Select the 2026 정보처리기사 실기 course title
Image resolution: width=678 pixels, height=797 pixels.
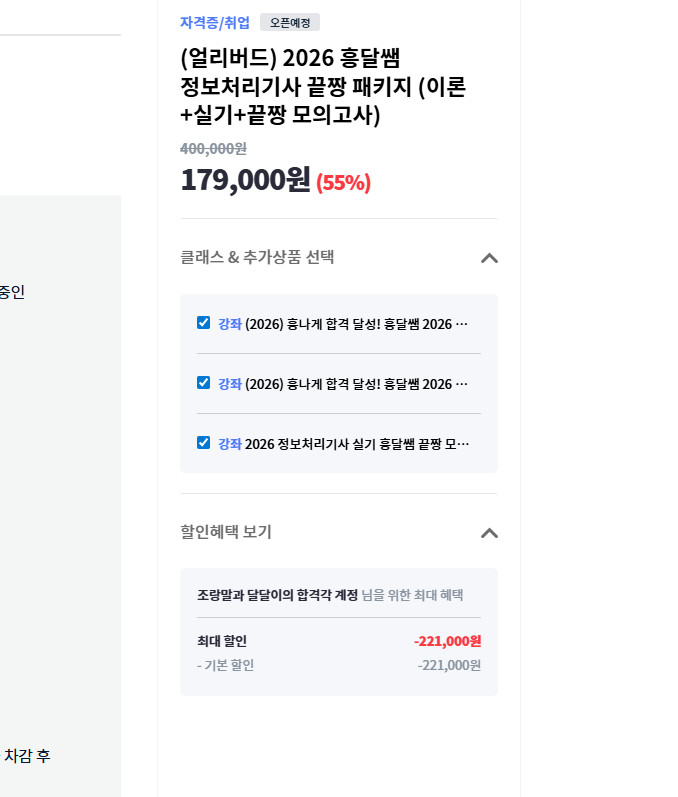click(x=357, y=444)
